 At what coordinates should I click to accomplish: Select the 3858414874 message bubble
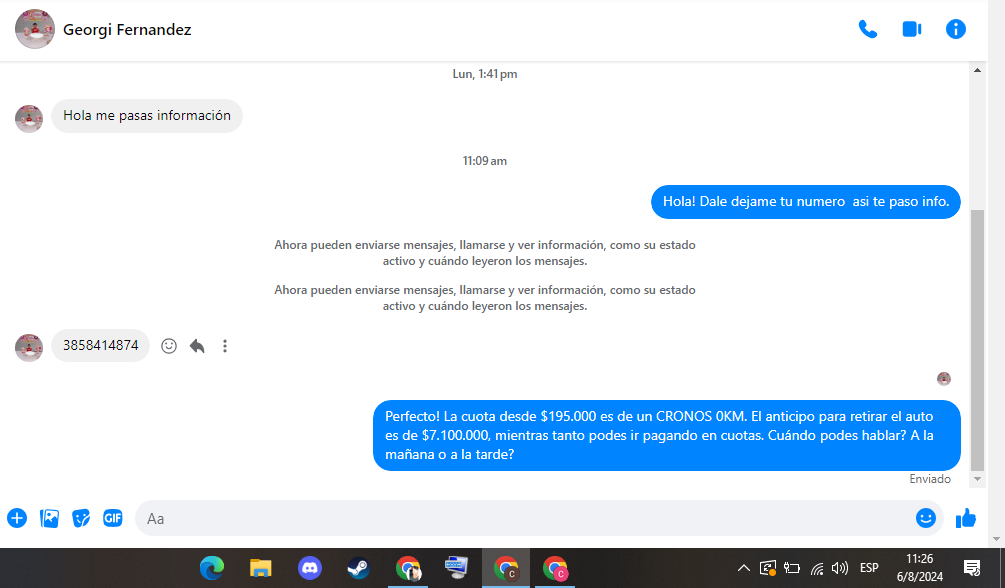pos(101,346)
